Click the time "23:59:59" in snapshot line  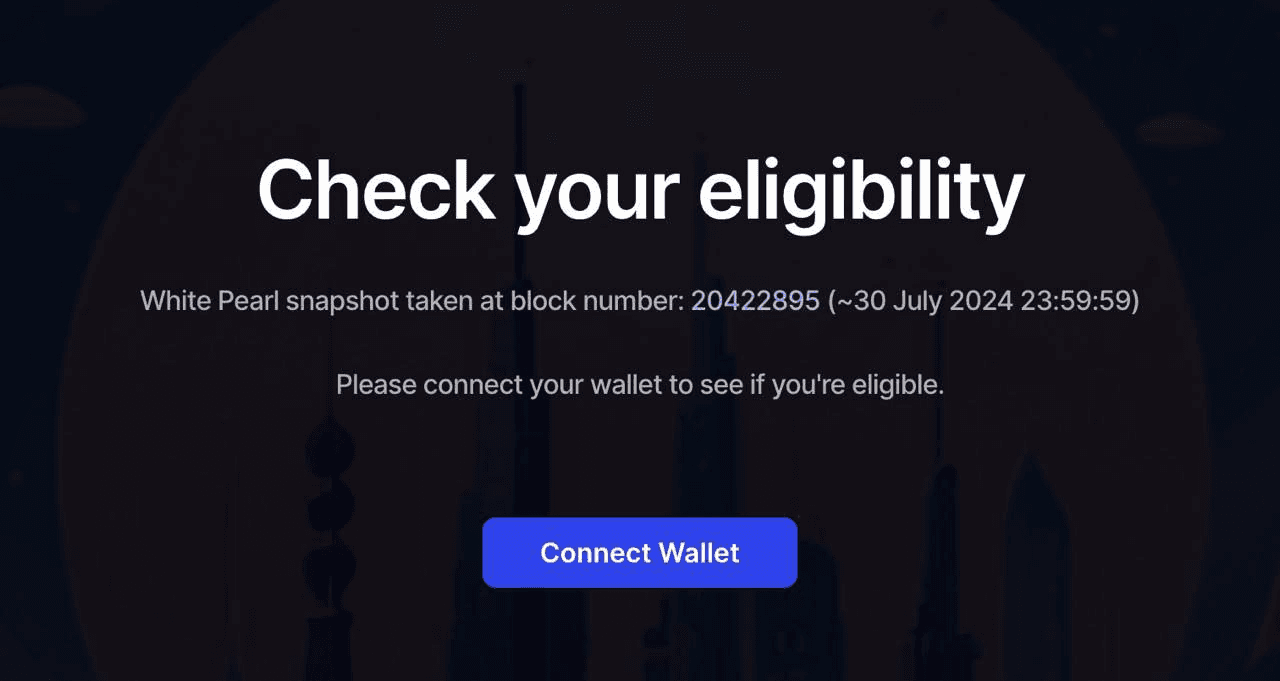pyautogui.click(x=1075, y=300)
